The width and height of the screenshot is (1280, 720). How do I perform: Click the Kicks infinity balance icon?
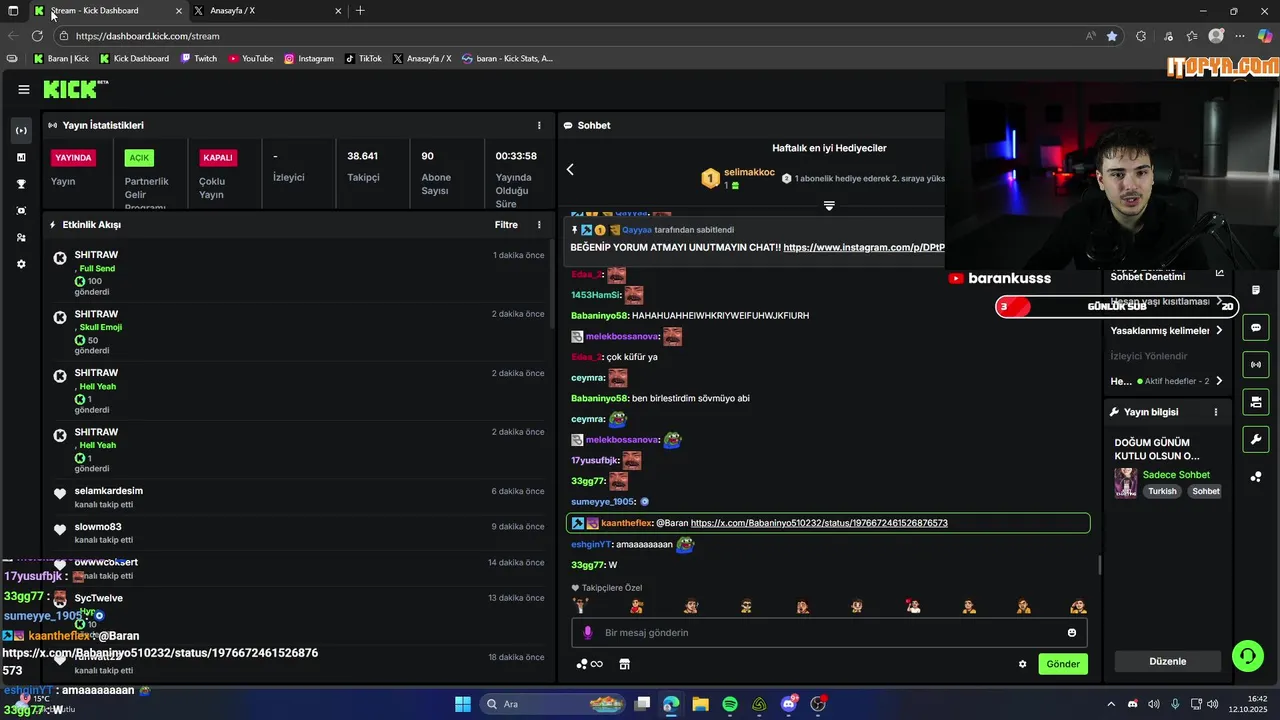click(x=590, y=664)
